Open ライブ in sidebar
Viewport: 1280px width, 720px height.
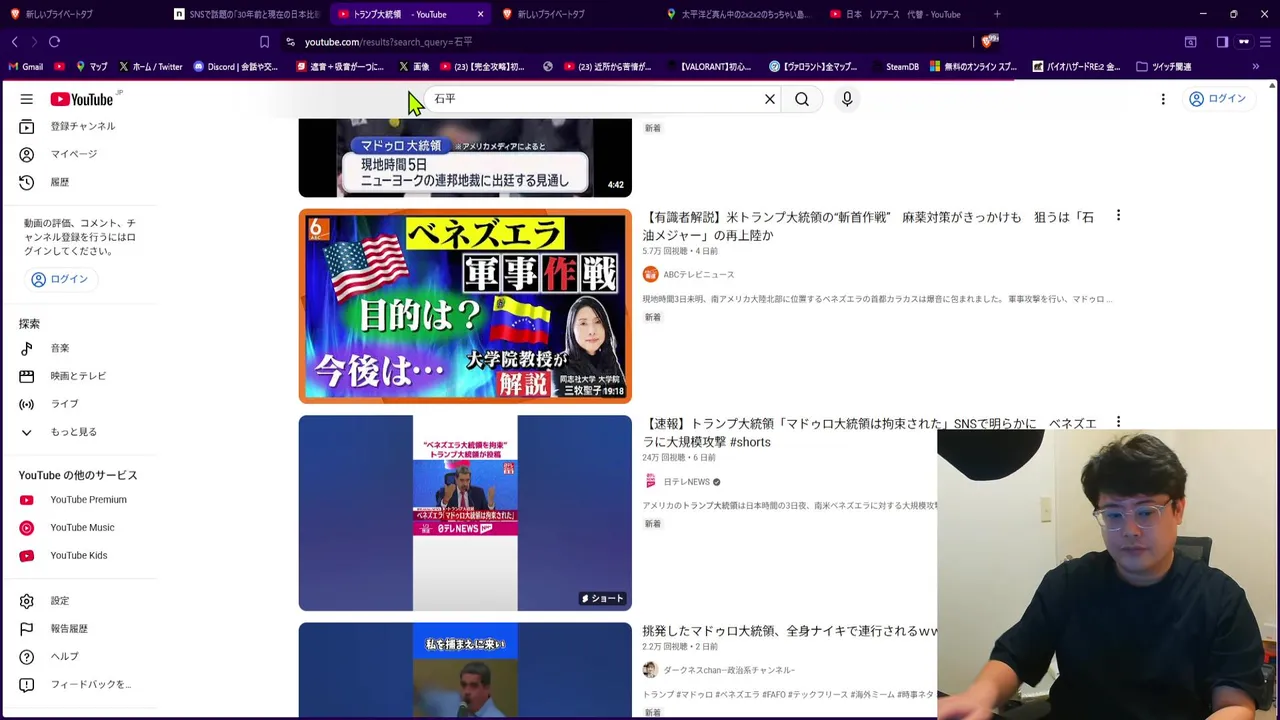tap(80, 404)
